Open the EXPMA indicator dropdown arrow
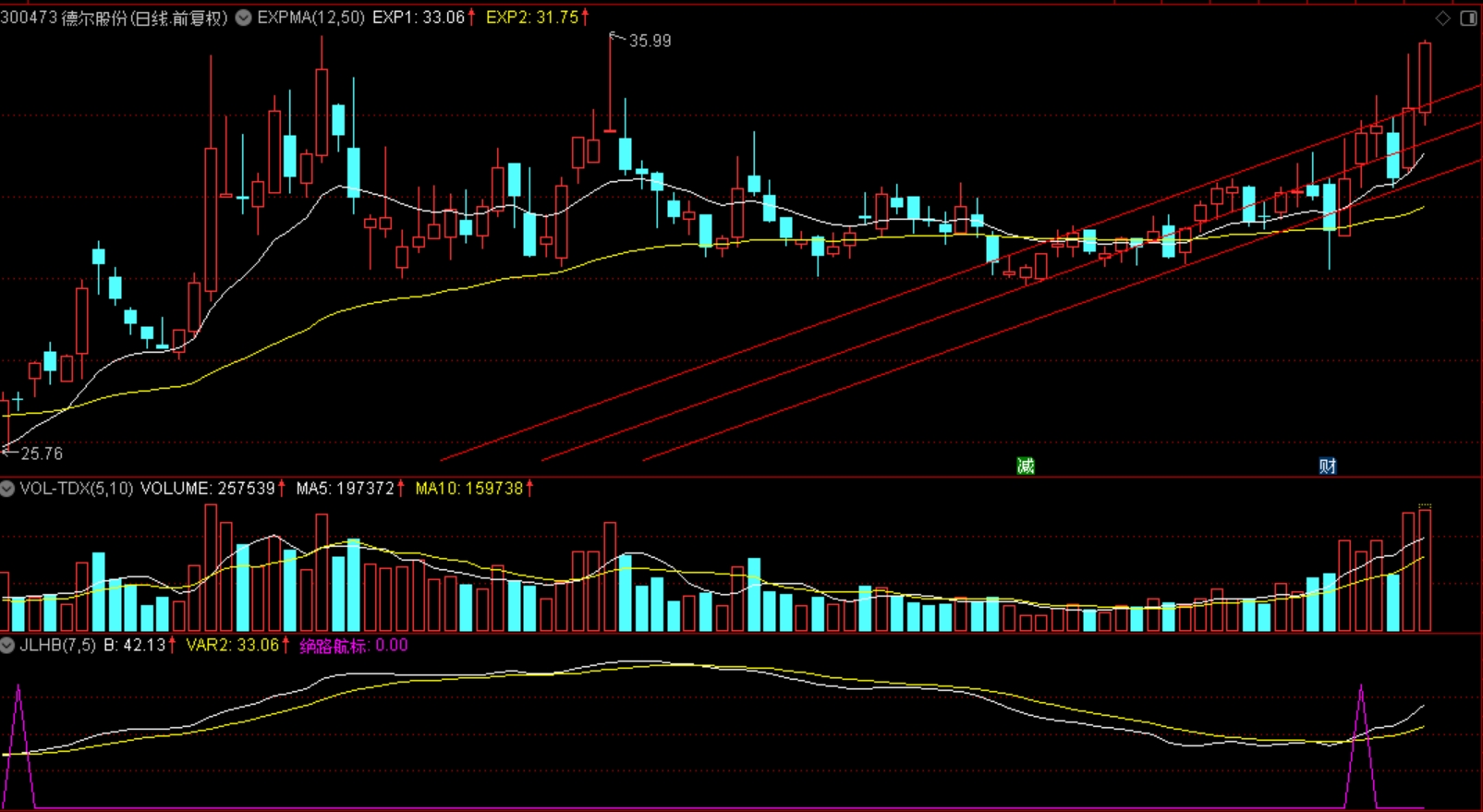 pyautogui.click(x=243, y=18)
